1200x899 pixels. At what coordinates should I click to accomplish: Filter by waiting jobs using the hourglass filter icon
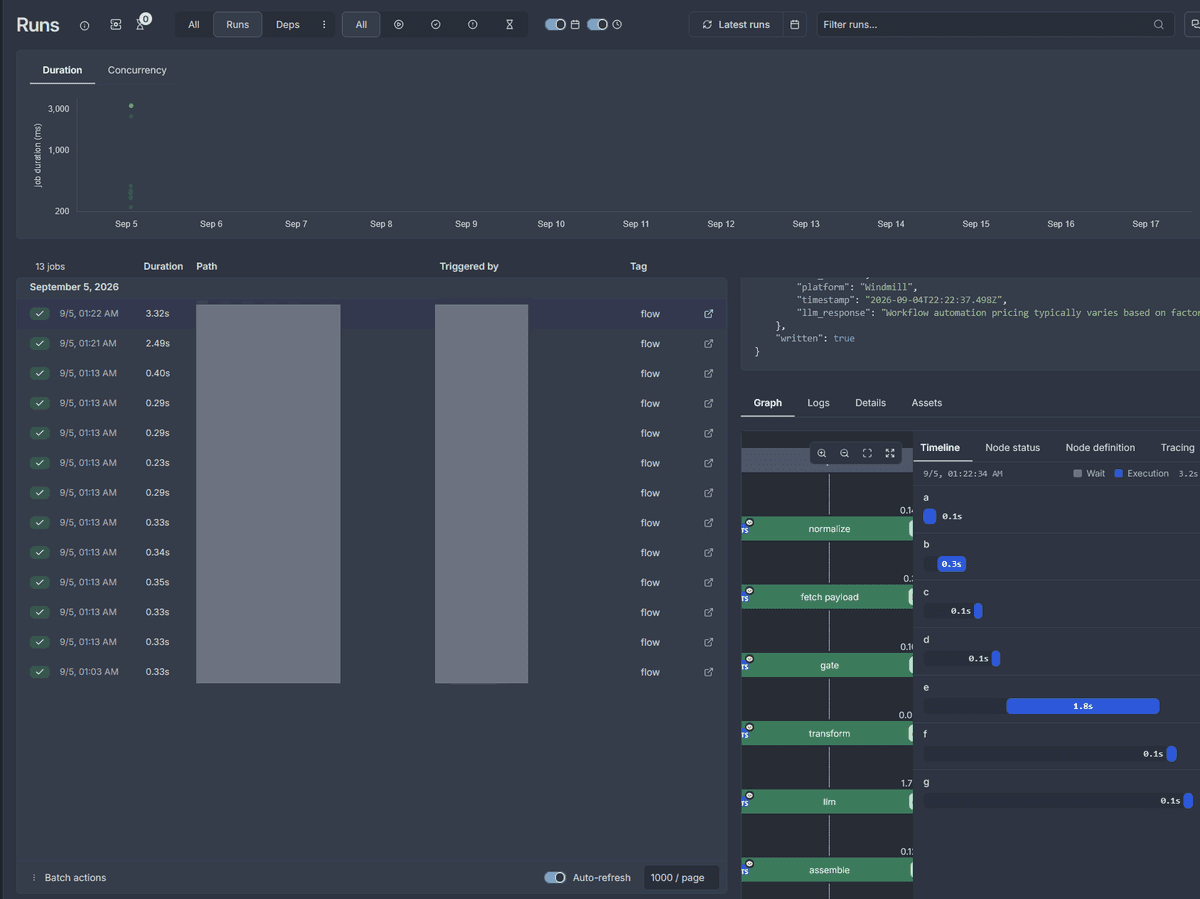pos(509,24)
